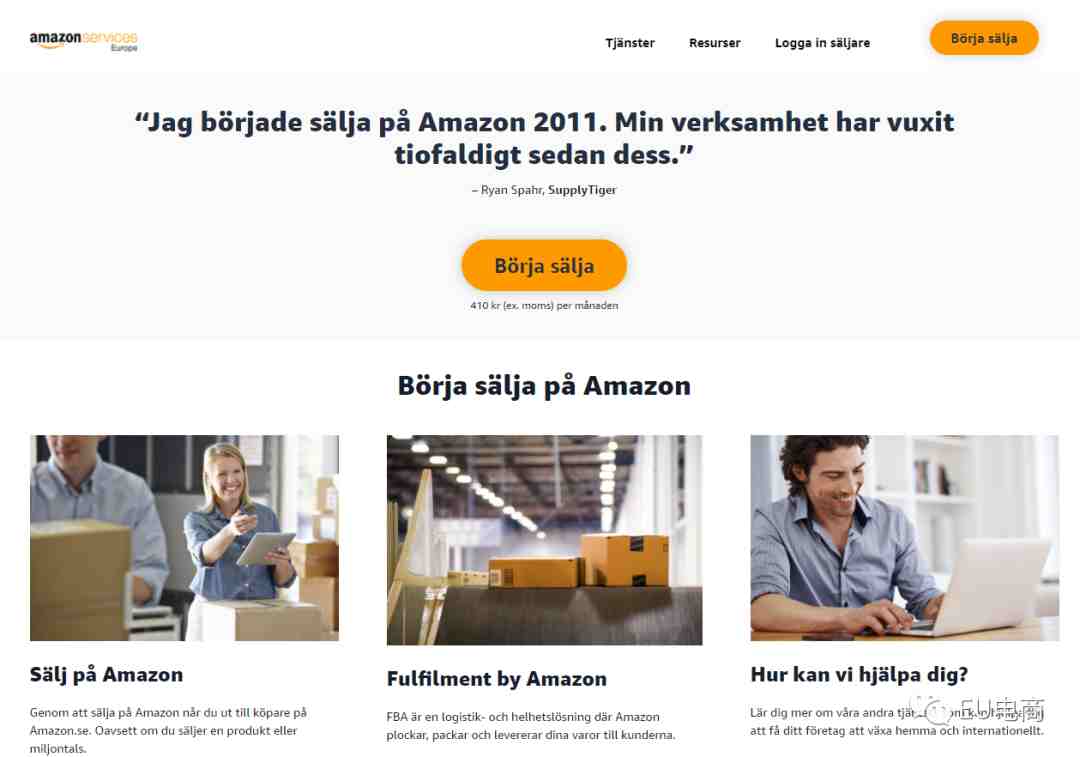The width and height of the screenshot is (1080, 757).
Task: Click the Amazon Services Europe logo
Action: (x=83, y=41)
